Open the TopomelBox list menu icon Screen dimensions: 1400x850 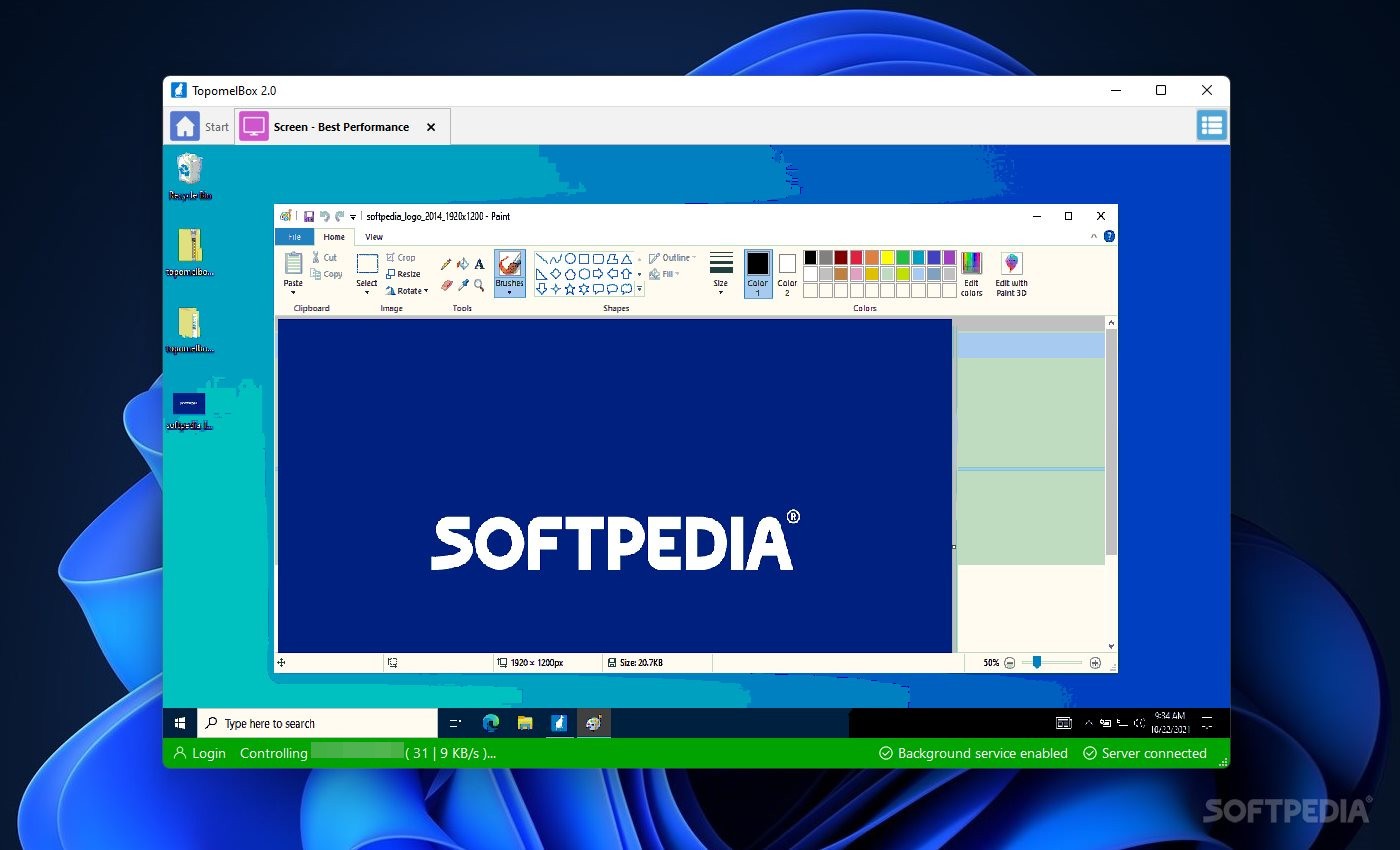[1212, 126]
